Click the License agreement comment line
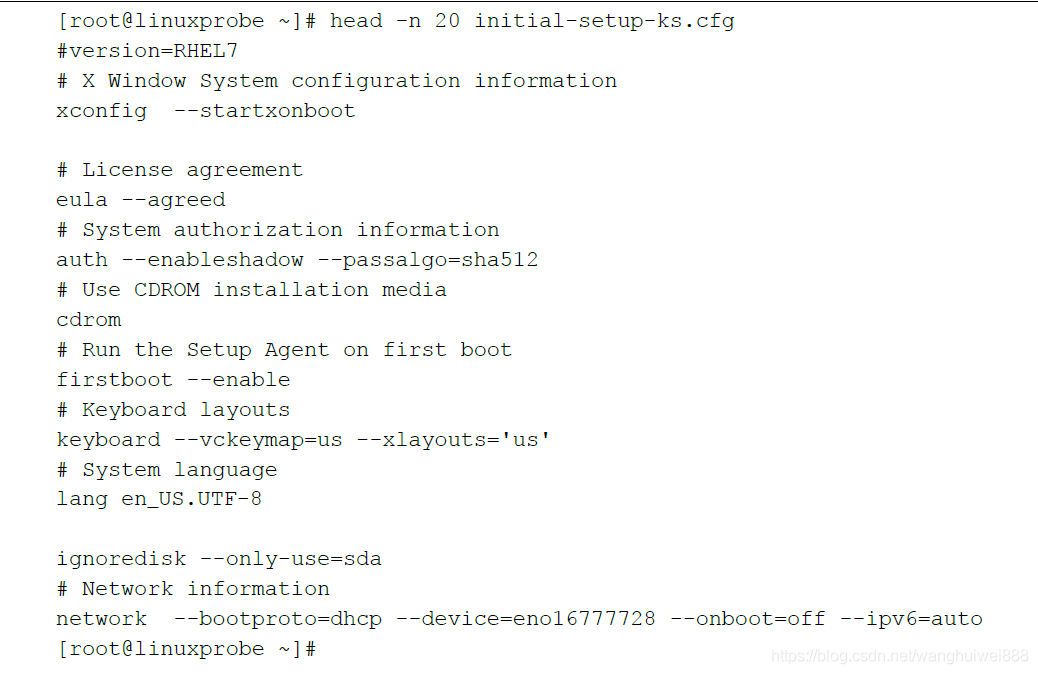 click(x=180, y=170)
